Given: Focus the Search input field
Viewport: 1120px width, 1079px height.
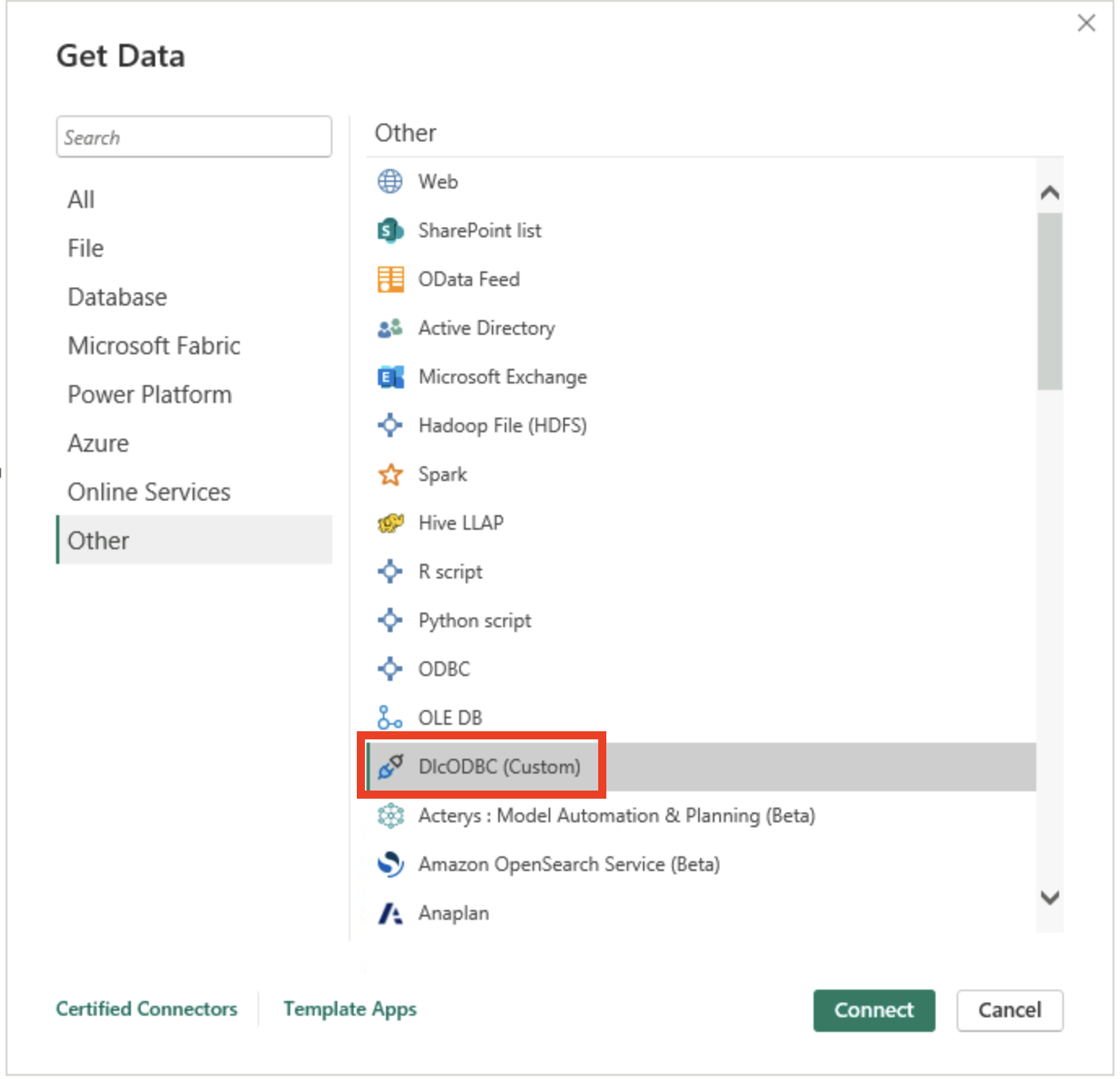Looking at the screenshot, I should pyautogui.click(x=193, y=137).
